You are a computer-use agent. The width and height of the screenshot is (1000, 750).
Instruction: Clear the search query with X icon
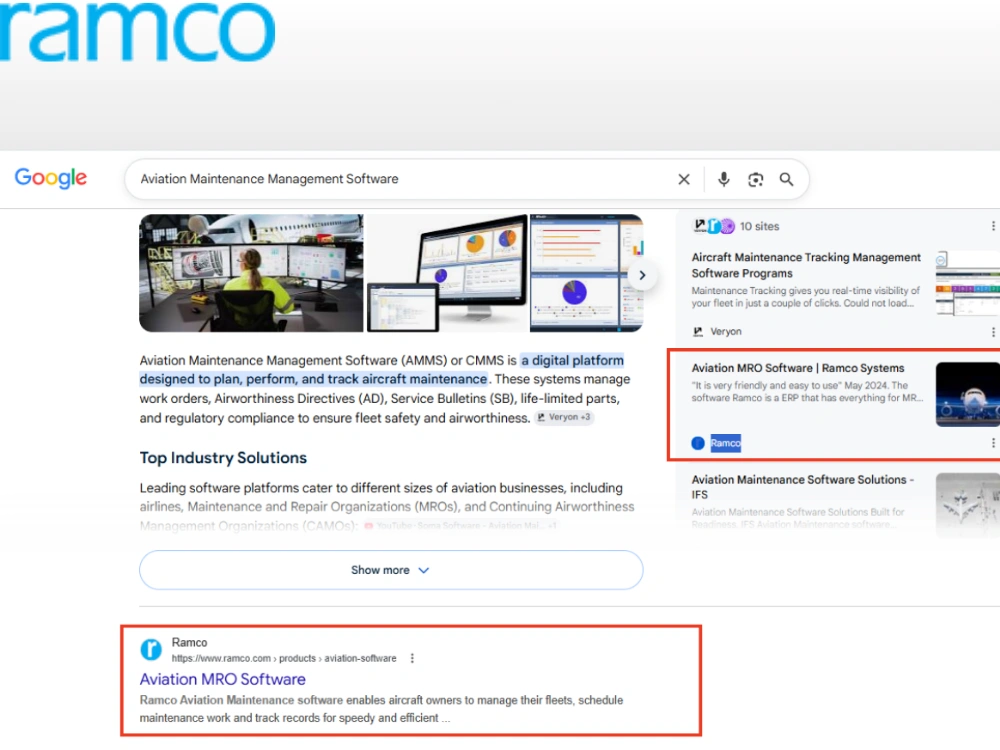tap(684, 179)
